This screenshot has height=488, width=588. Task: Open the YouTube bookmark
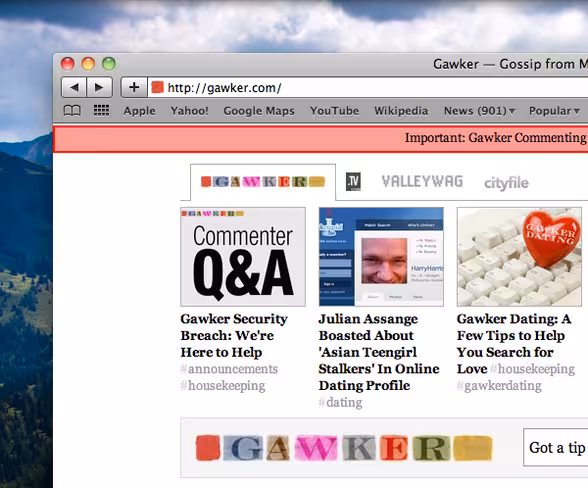[334, 111]
